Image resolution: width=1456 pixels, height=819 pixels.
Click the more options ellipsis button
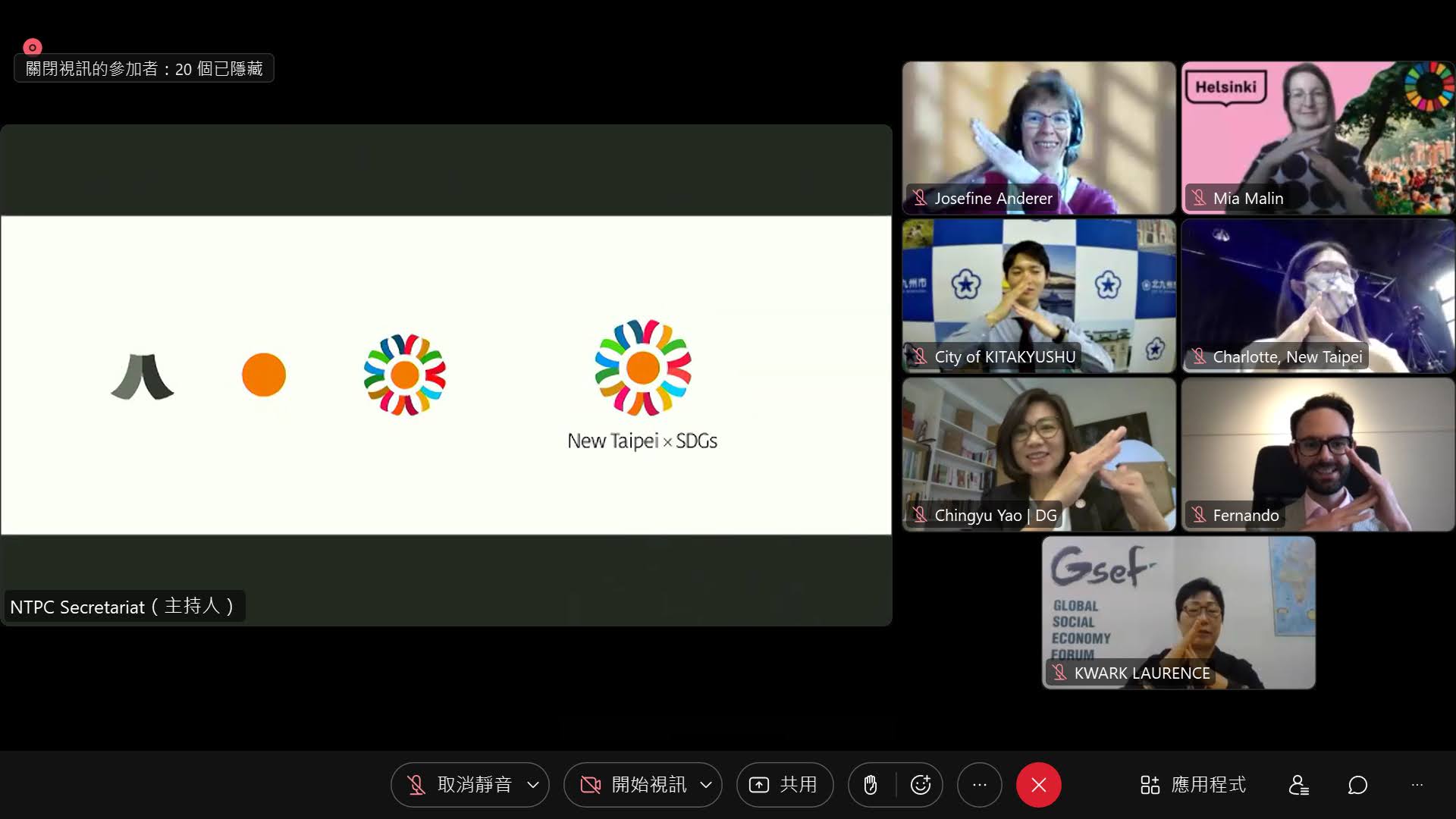[x=979, y=785]
